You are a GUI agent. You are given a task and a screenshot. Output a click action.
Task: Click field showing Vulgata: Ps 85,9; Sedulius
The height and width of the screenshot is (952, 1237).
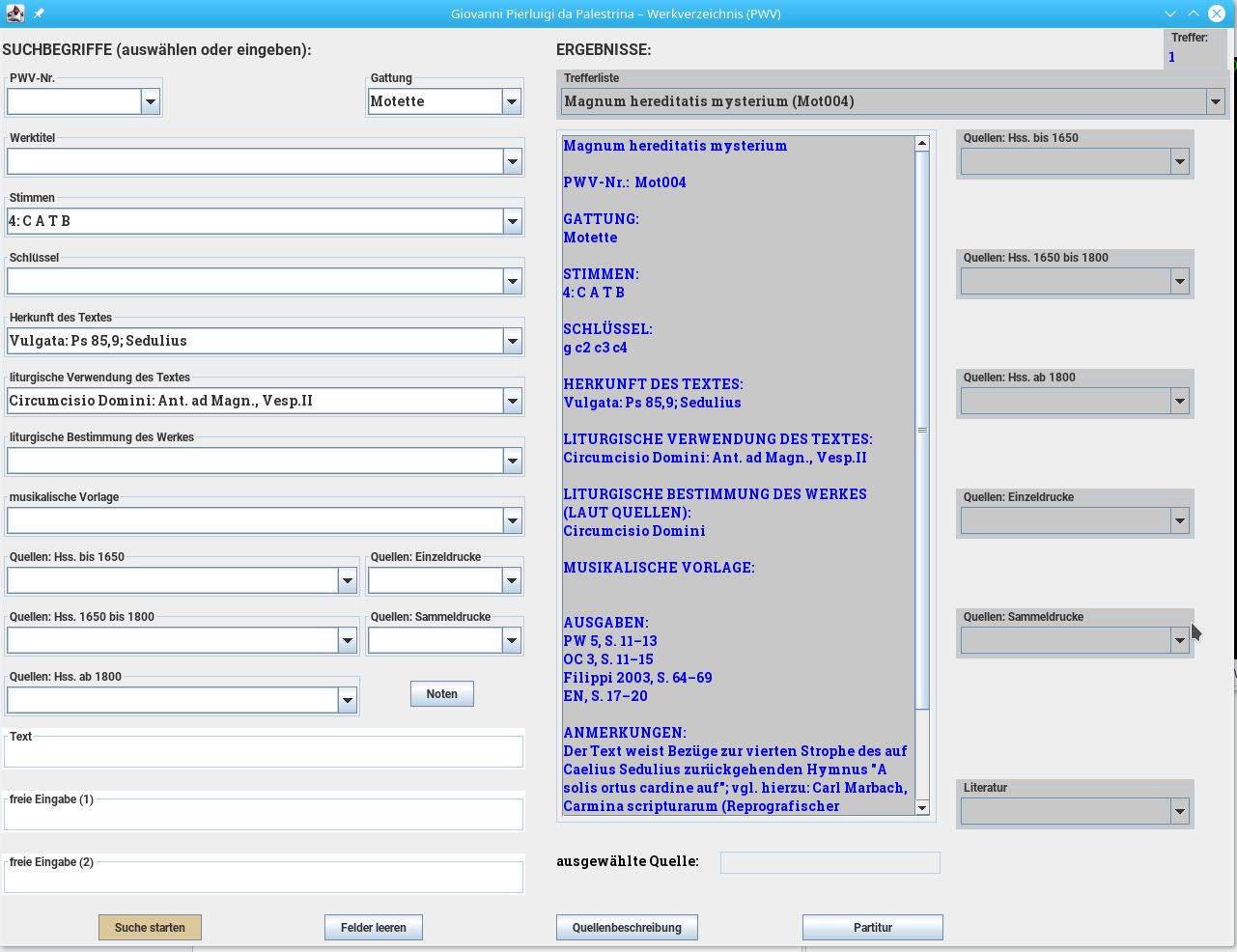click(x=256, y=341)
